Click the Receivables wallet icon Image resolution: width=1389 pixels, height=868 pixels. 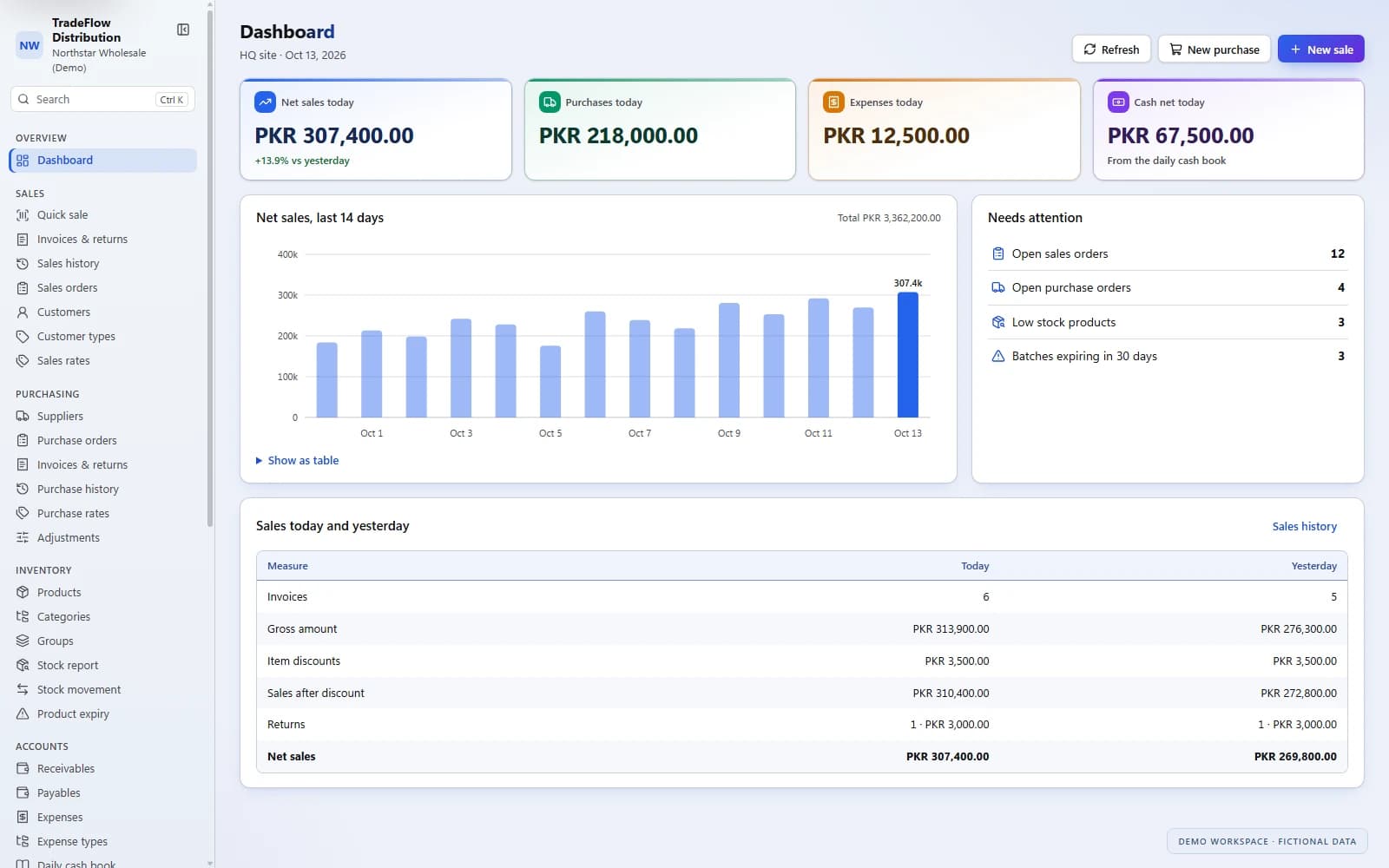23,769
